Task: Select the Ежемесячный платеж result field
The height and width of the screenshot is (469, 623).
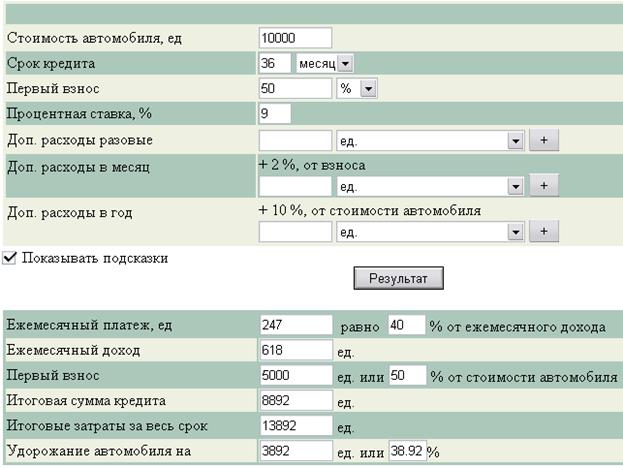Action: pos(294,326)
